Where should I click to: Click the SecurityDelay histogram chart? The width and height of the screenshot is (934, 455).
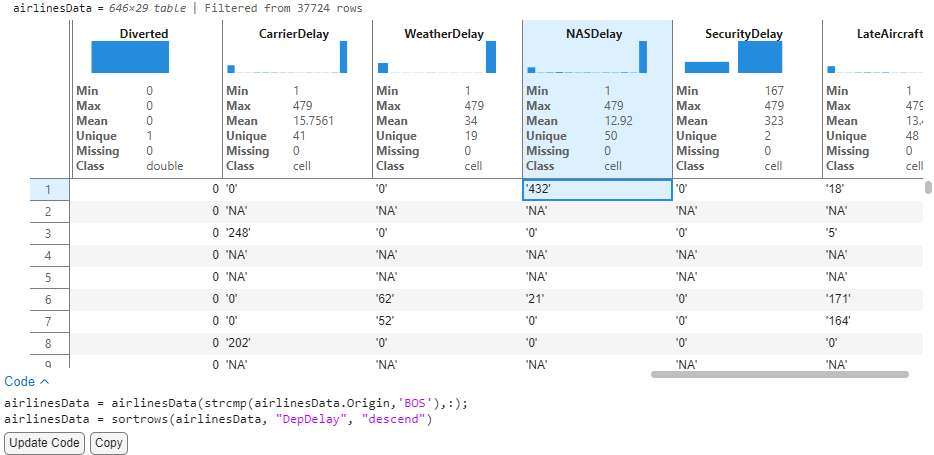pyautogui.click(x=739, y=58)
